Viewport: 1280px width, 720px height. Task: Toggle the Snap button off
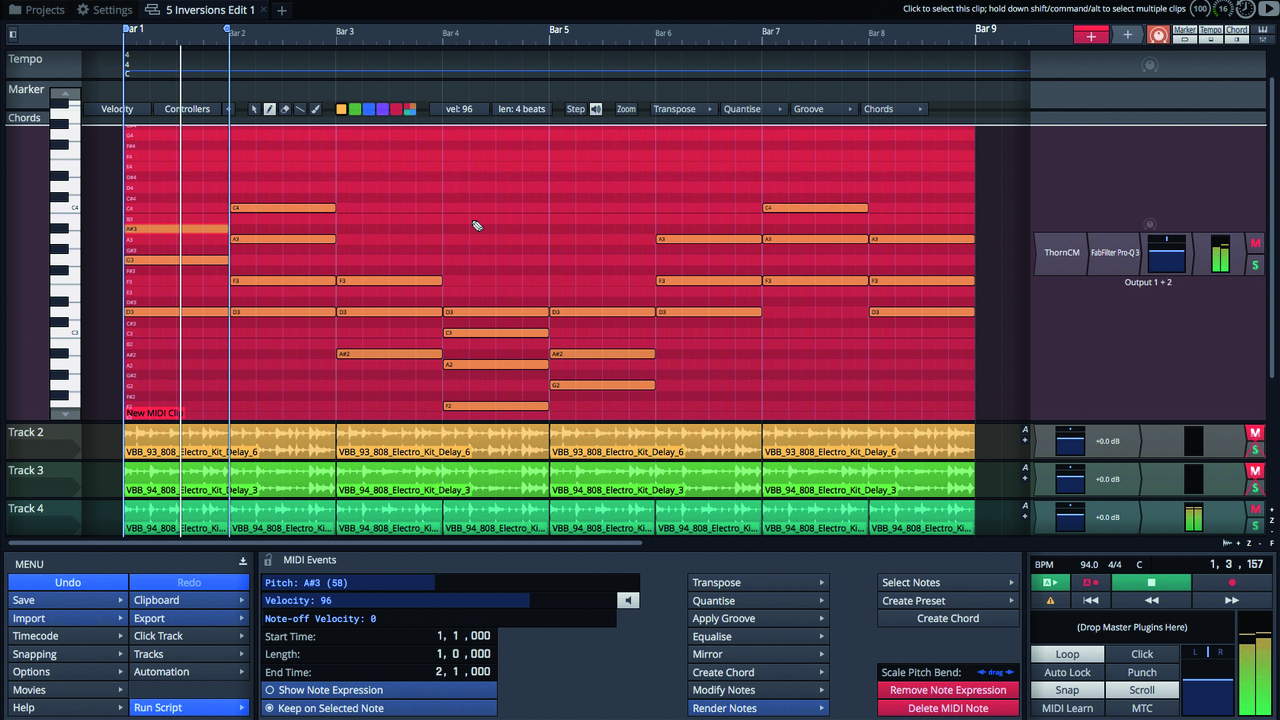click(1067, 690)
